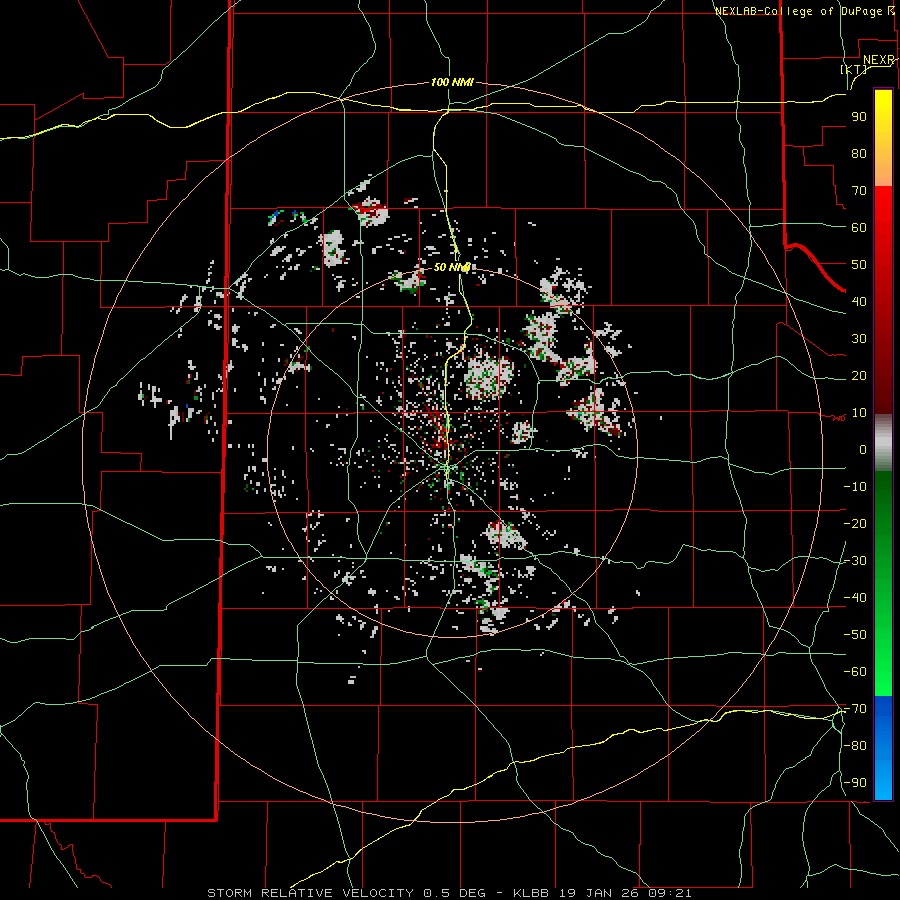Click the -70 value on velocity scale

pos(855,709)
